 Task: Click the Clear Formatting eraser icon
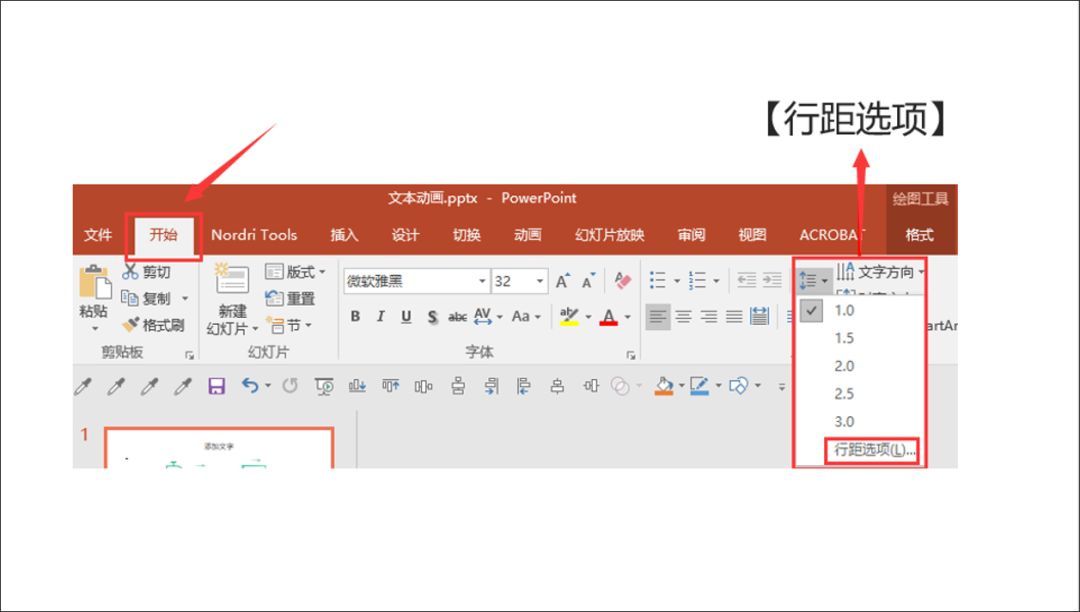coord(623,282)
